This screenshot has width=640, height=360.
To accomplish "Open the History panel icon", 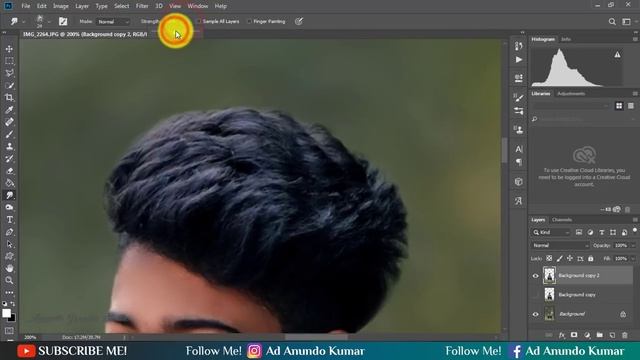I will click(518, 46).
